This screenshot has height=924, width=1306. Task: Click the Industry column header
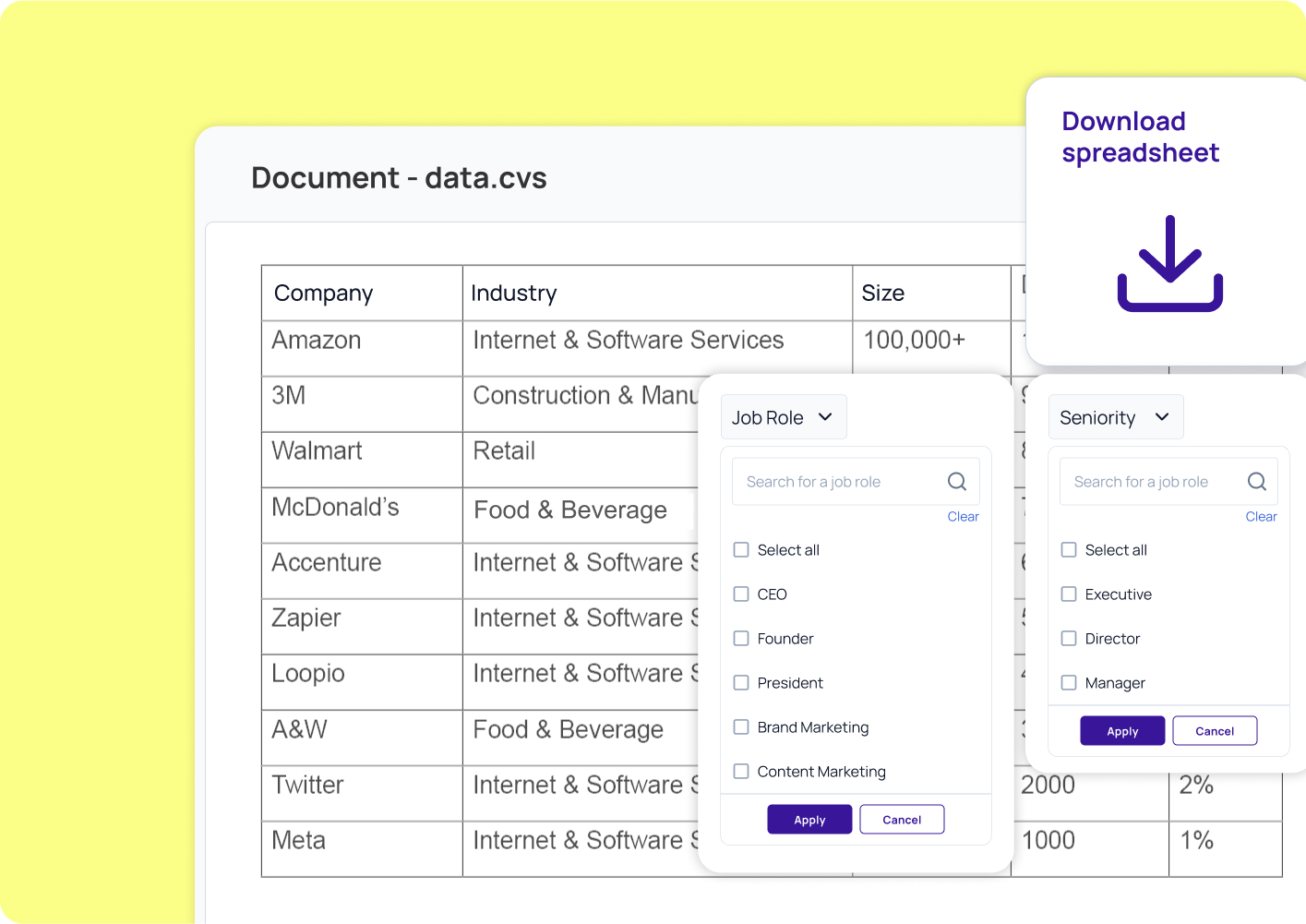[657, 294]
